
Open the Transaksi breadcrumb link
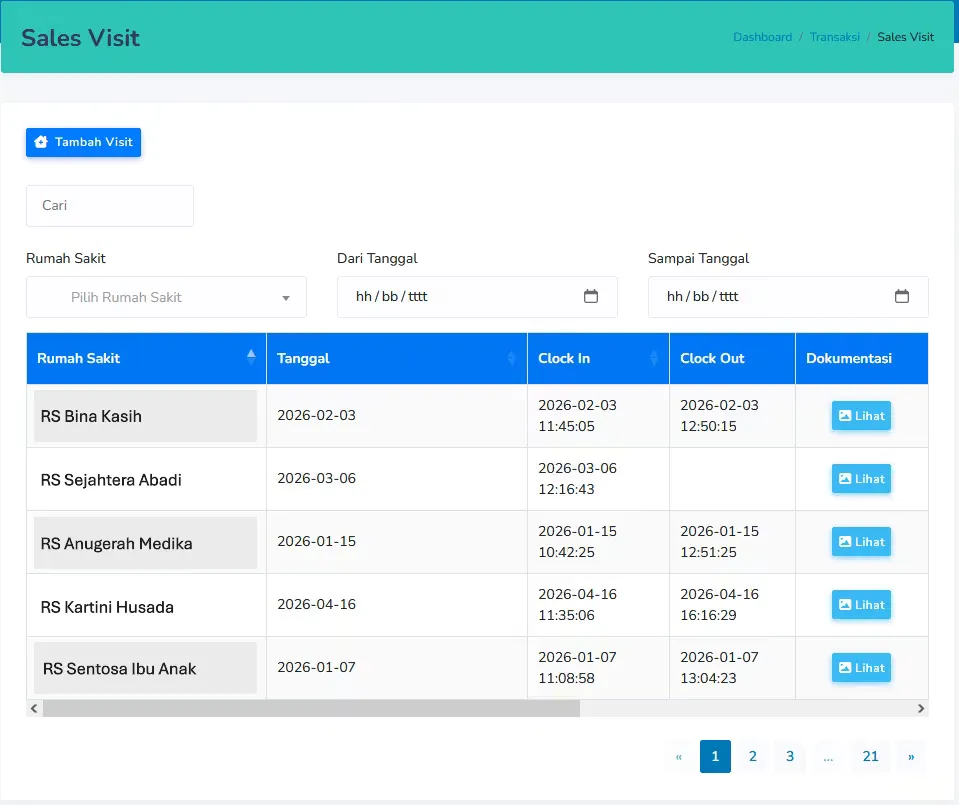point(835,37)
